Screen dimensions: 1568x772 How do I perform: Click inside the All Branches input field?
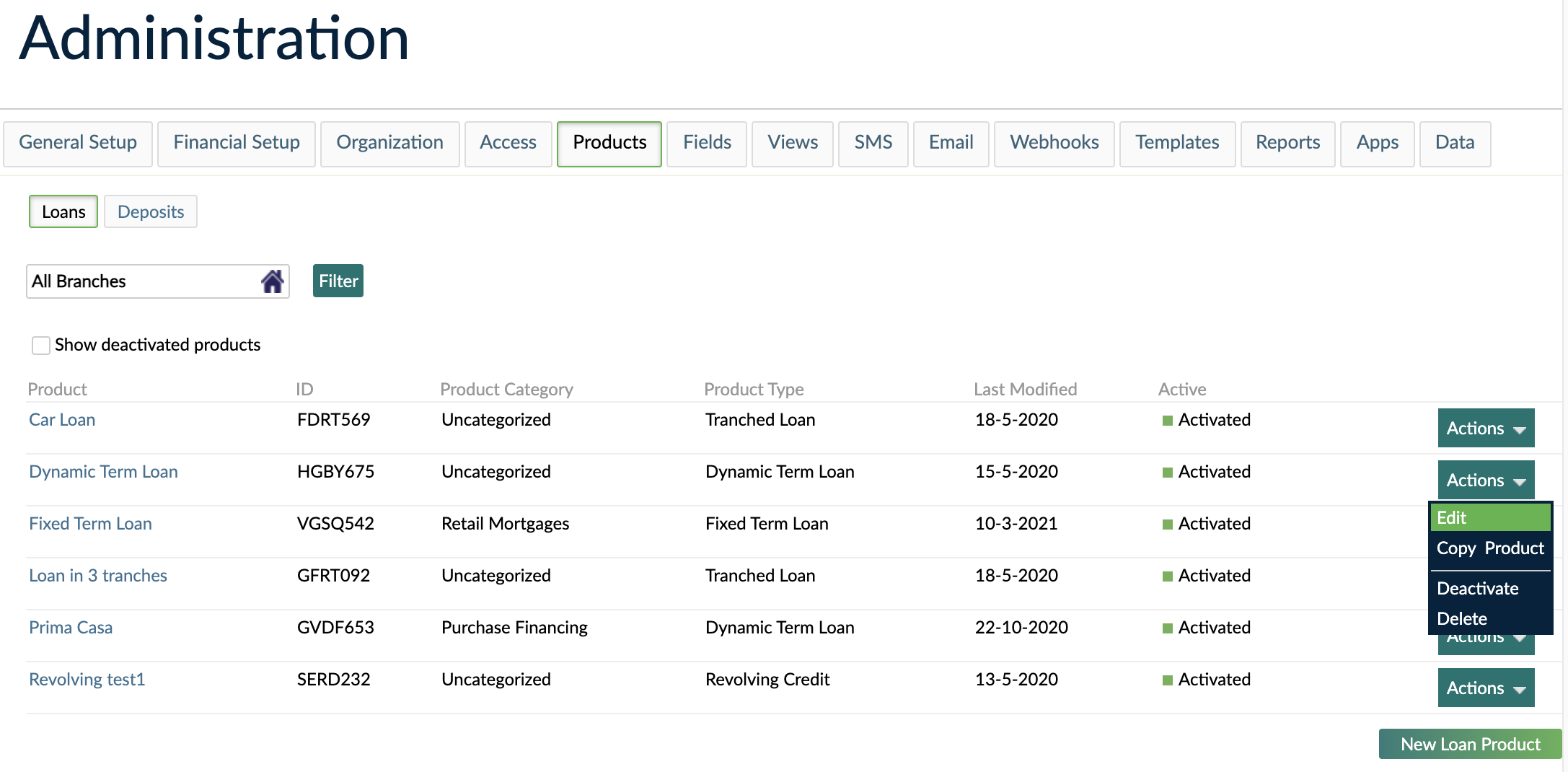[130, 281]
